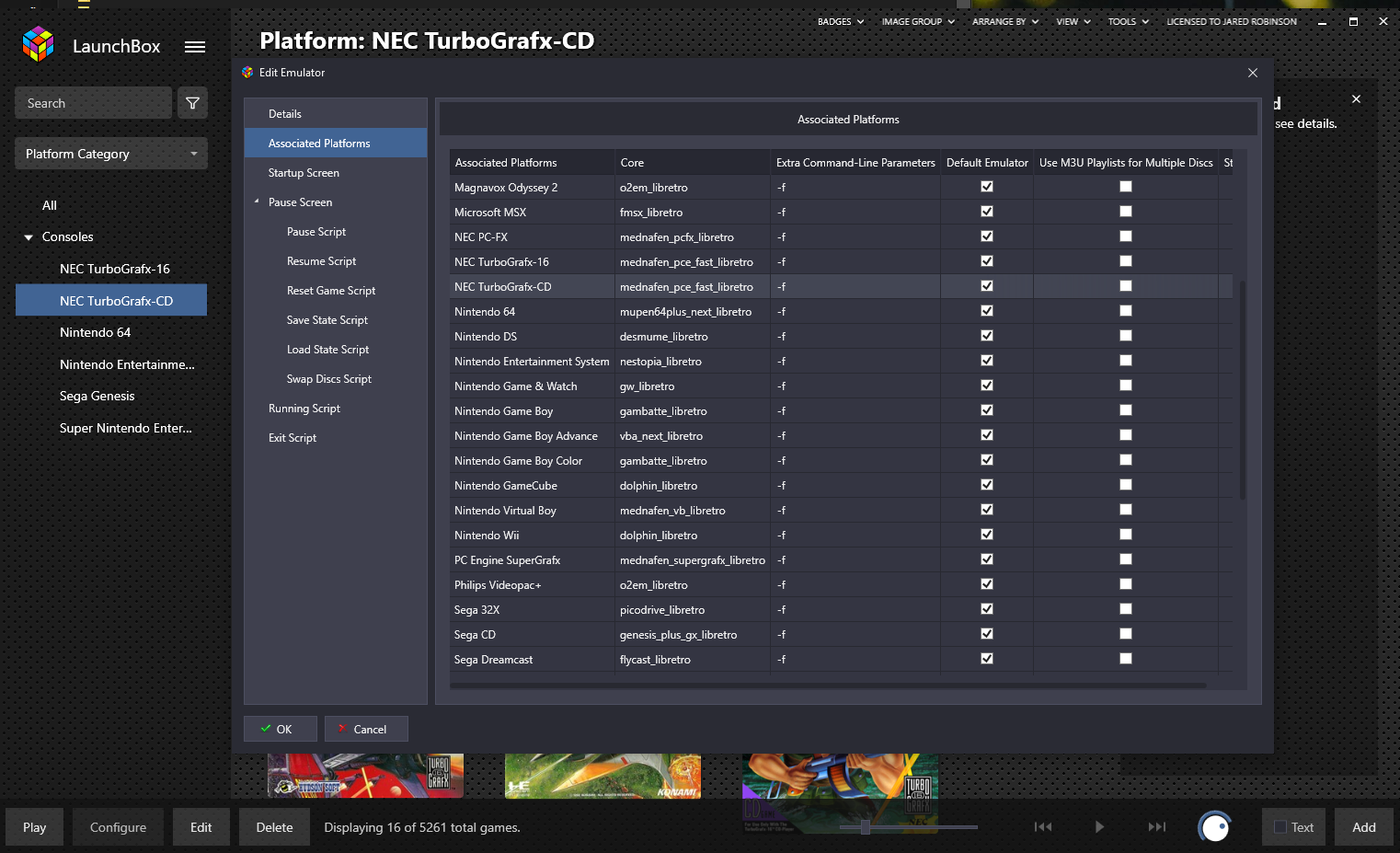
Task: Close the Edit Emulator dialog
Action: click(1253, 73)
